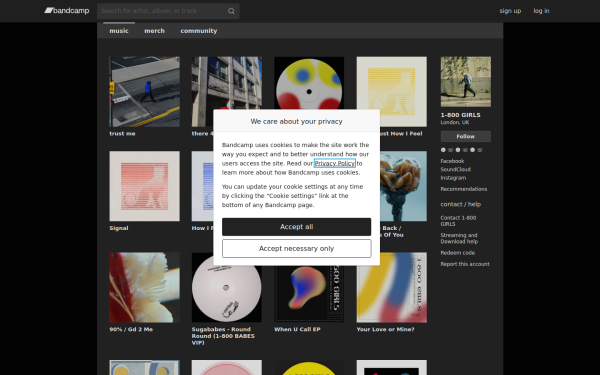
Task: Click the Bandcamp logo
Action: click(x=67, y=11)
